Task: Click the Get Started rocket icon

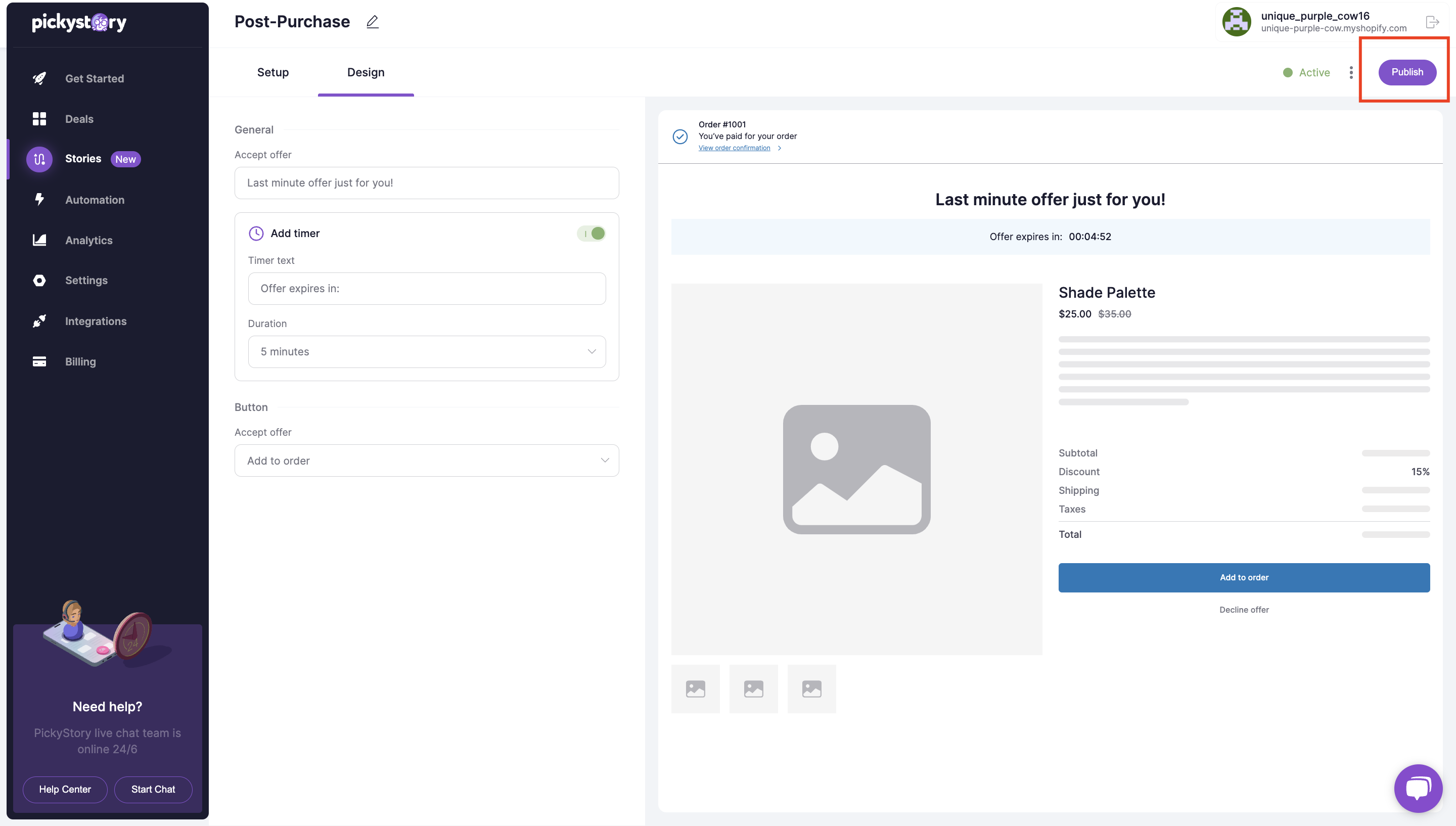Action: coord(39,78)
